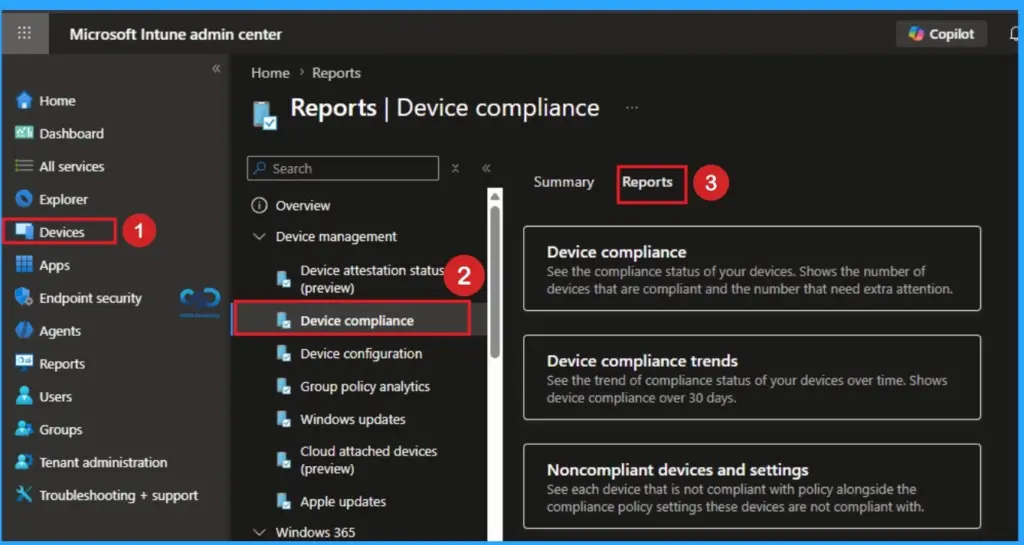
Task: Open Dashboard in the left navigation
Action: click(x=71, y=133)
